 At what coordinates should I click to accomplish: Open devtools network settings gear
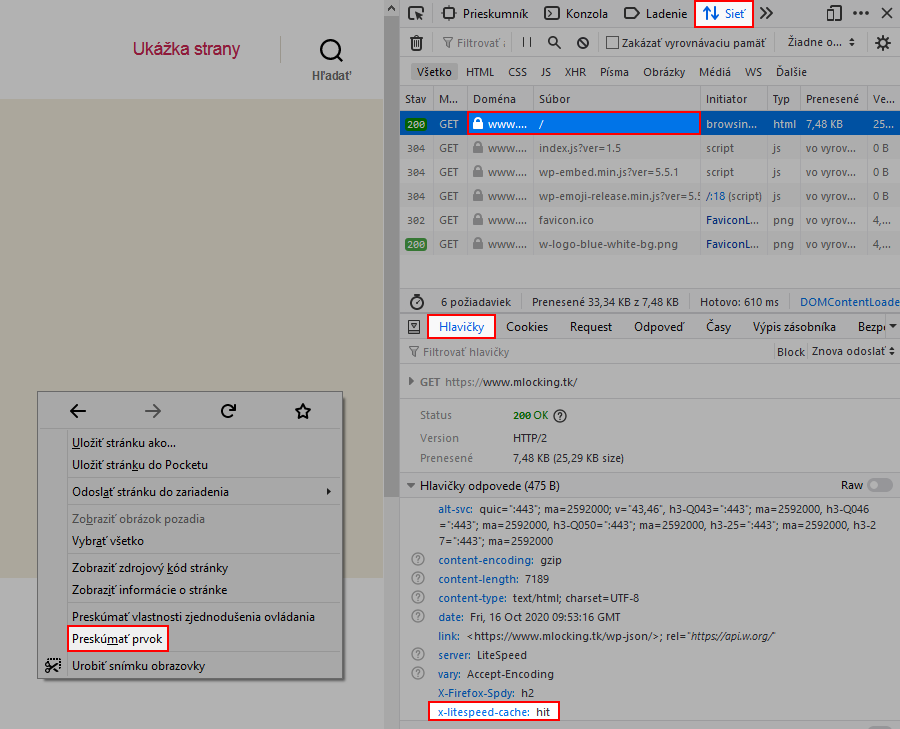point(882,43)
